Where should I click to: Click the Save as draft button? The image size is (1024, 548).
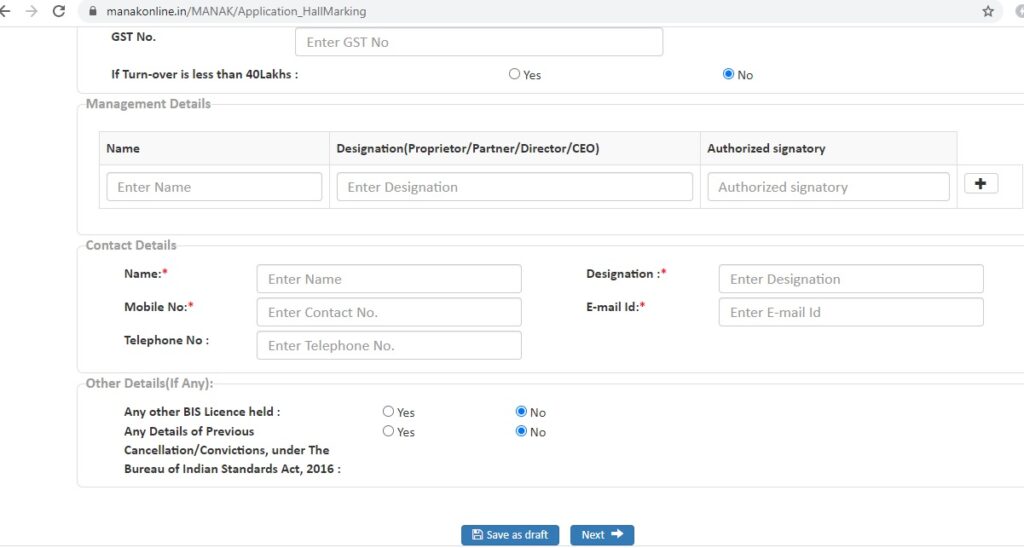pyautogui.click(x=510, y=535)
